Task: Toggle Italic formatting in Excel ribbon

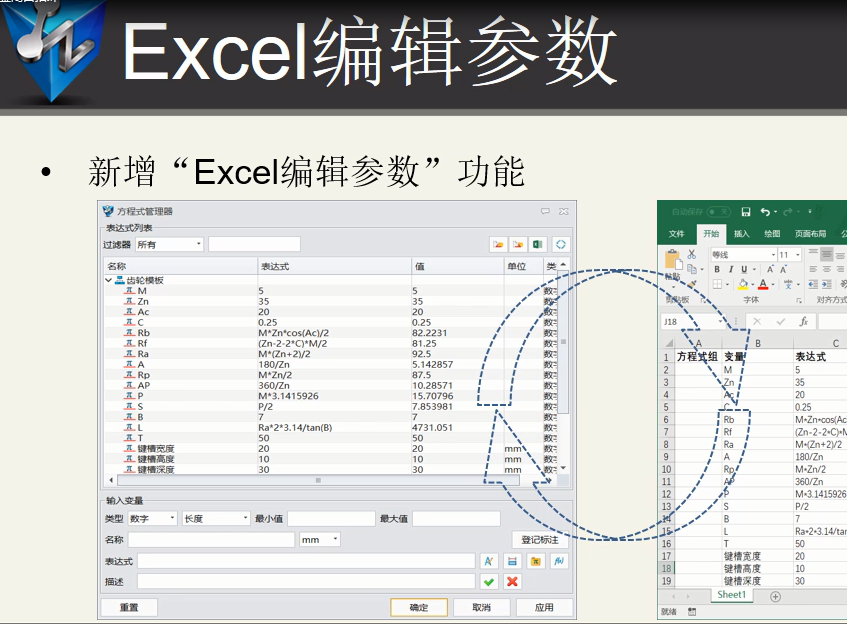Action: [x=730, y=270]
